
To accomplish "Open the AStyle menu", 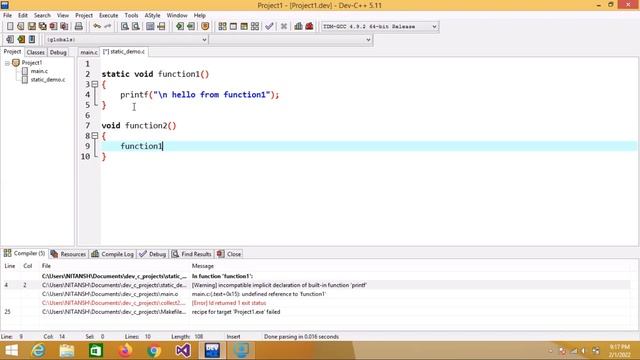I will click(x=152, y=16).
